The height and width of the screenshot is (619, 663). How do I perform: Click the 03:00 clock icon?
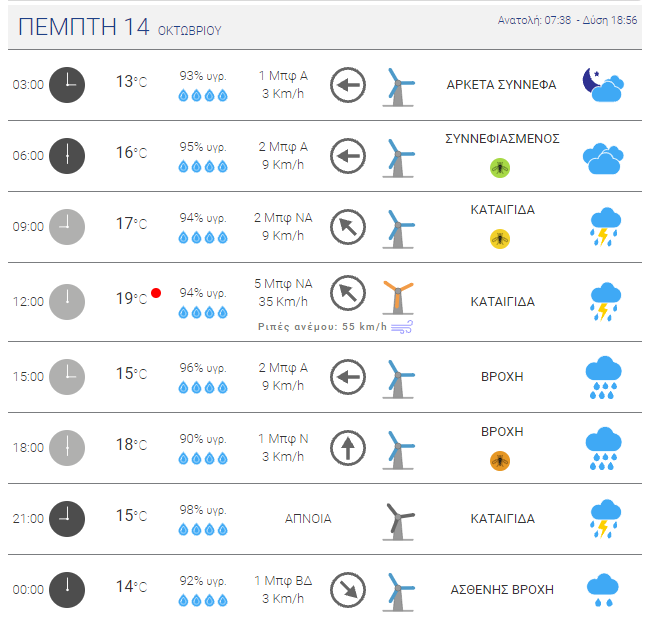click(67, 85)
